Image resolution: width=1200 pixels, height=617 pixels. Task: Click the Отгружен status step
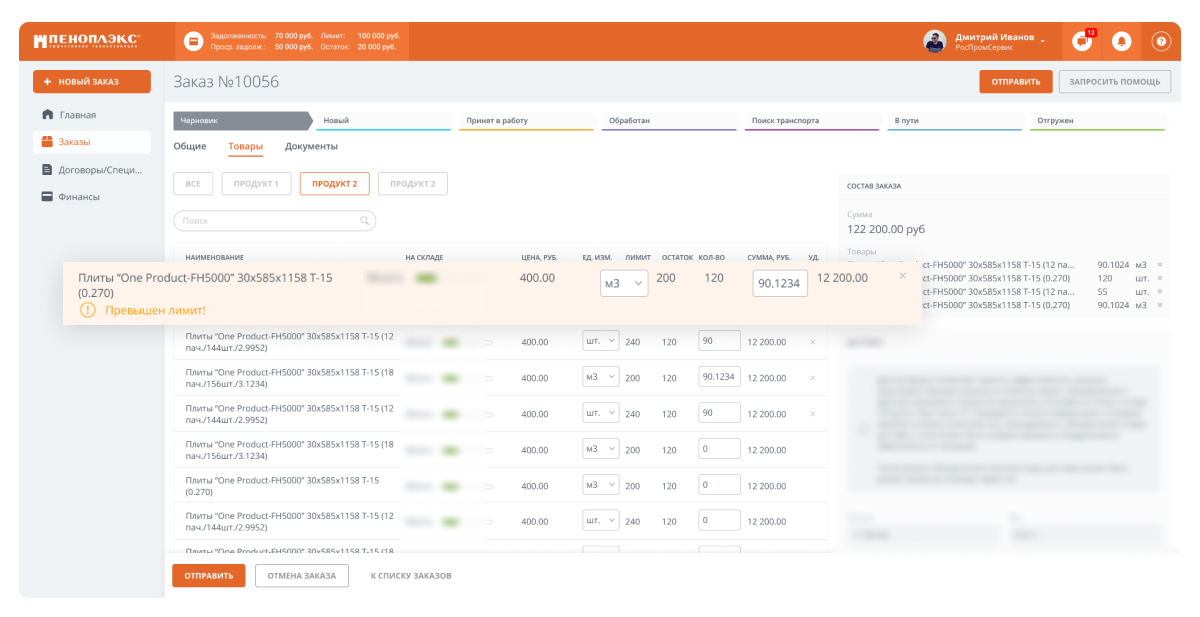[1096, 120]
